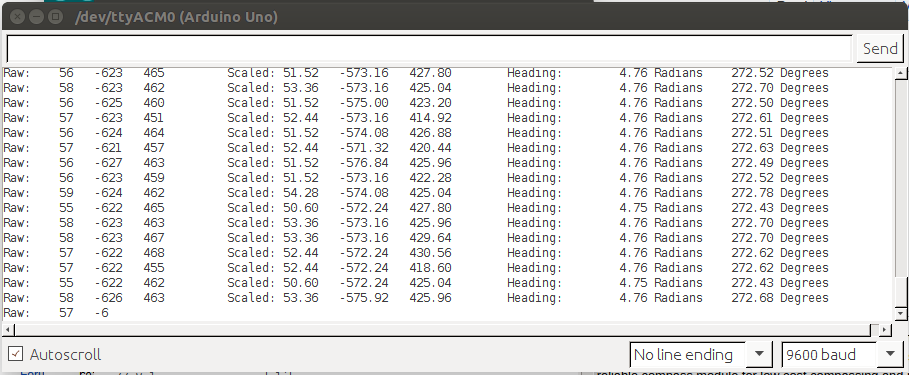Image resolution: width=909 pixels, height=375 pixels.
Task: Click the Scaled value 54.28
Action: pyautogui.click(x=300, y=192)
